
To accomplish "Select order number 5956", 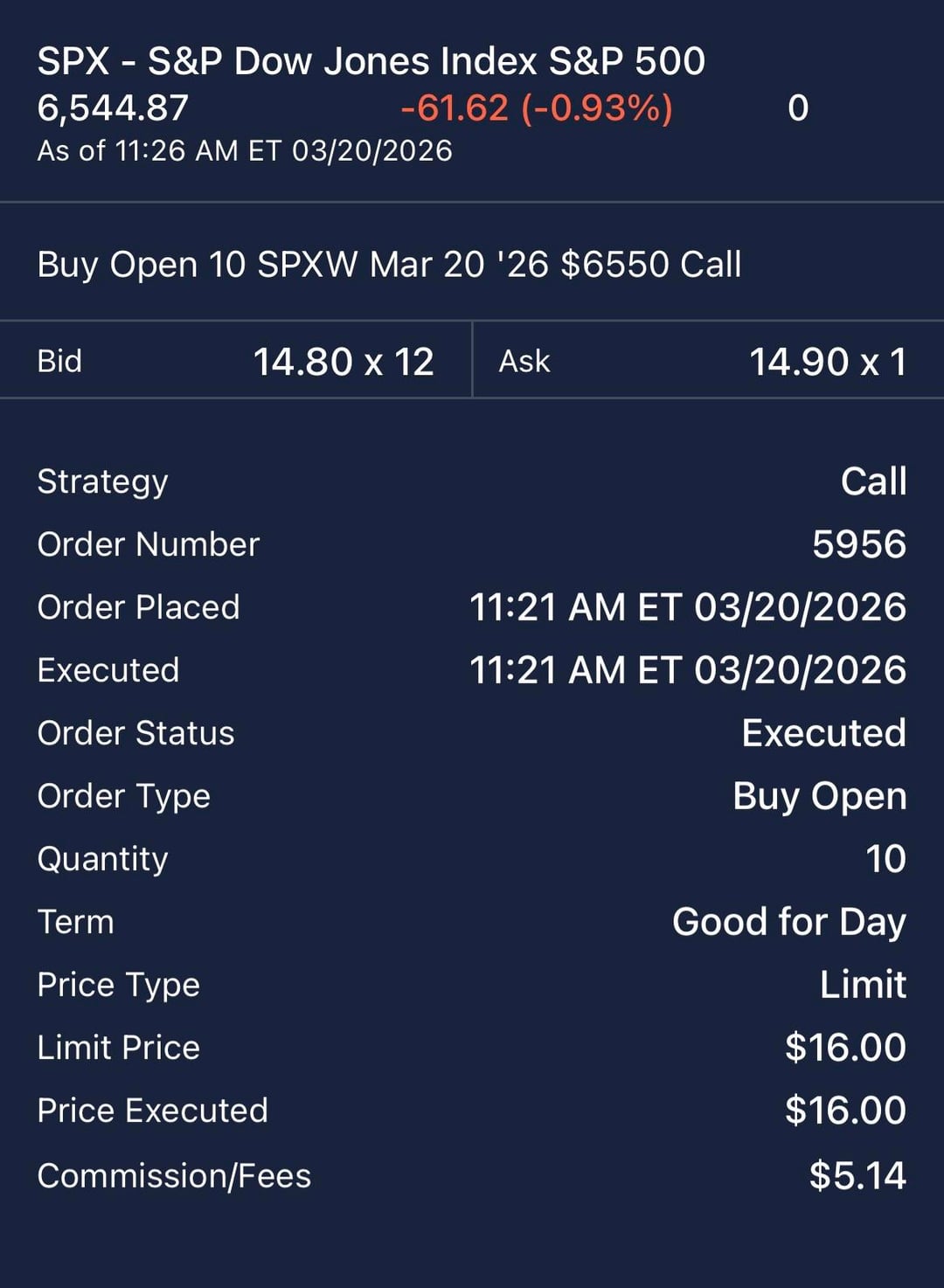I will [858, 544].
